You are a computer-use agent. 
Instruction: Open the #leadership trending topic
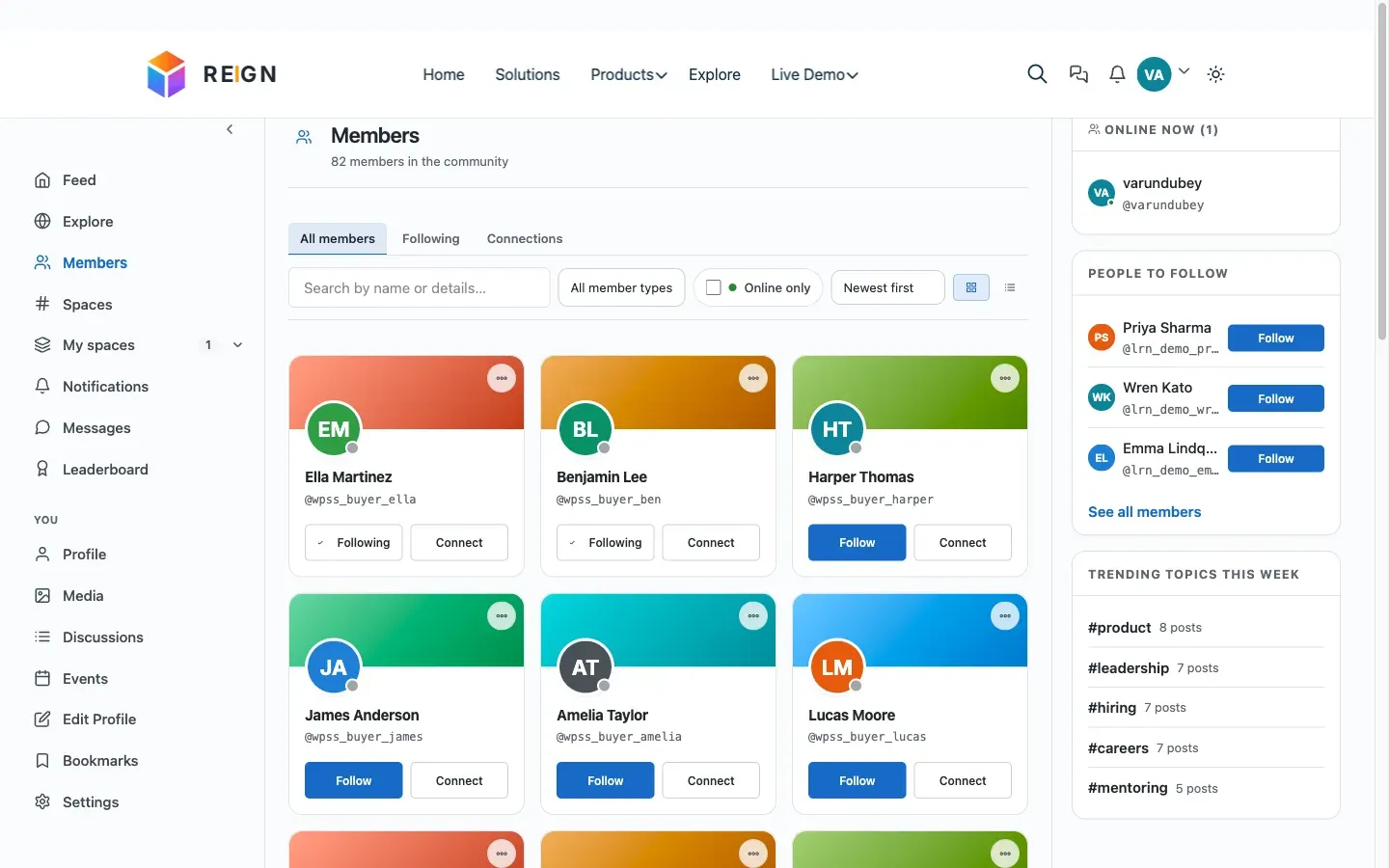(1129, 668)
